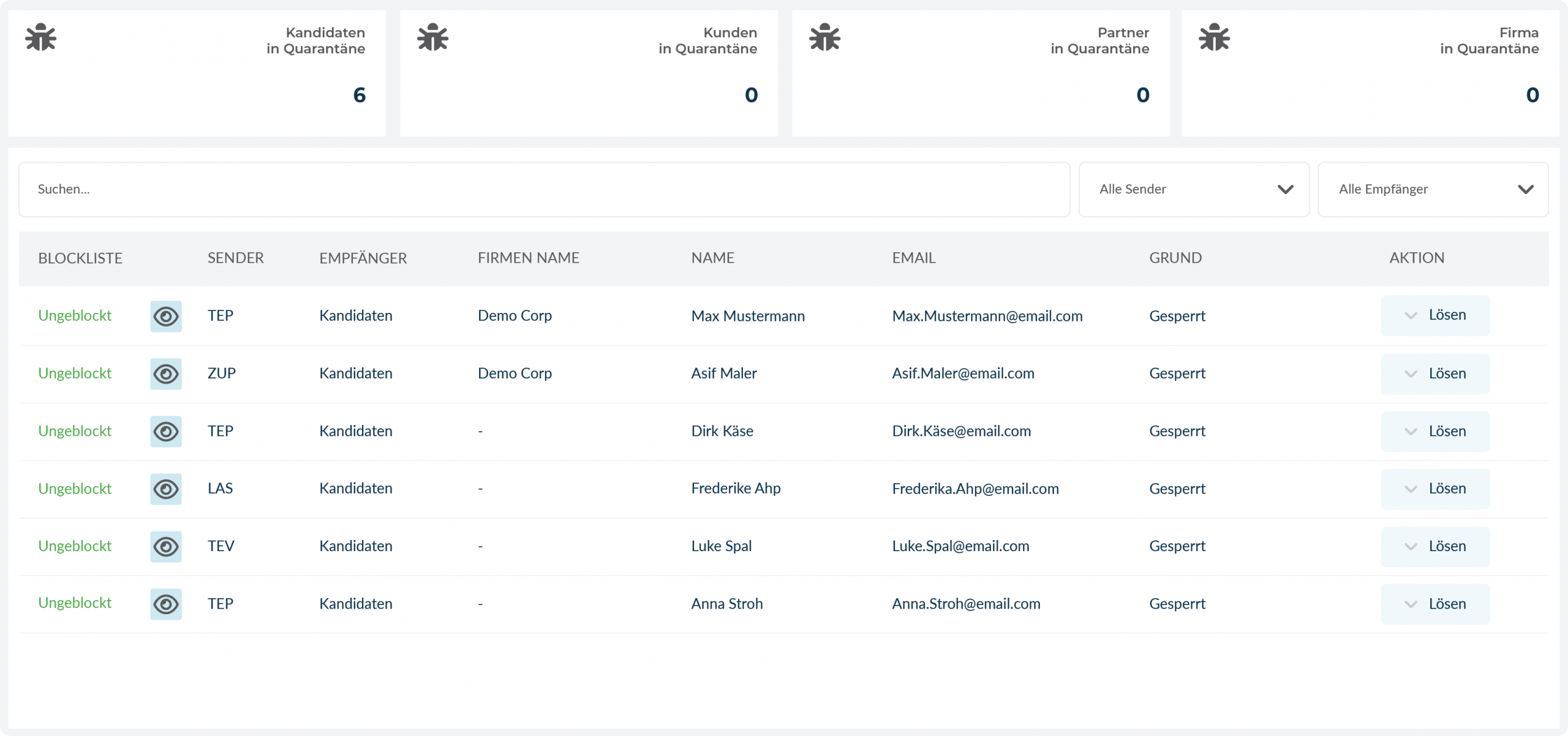
Task: Expand the Alle Empfänger dropdown
Action: coord(1433,189)
